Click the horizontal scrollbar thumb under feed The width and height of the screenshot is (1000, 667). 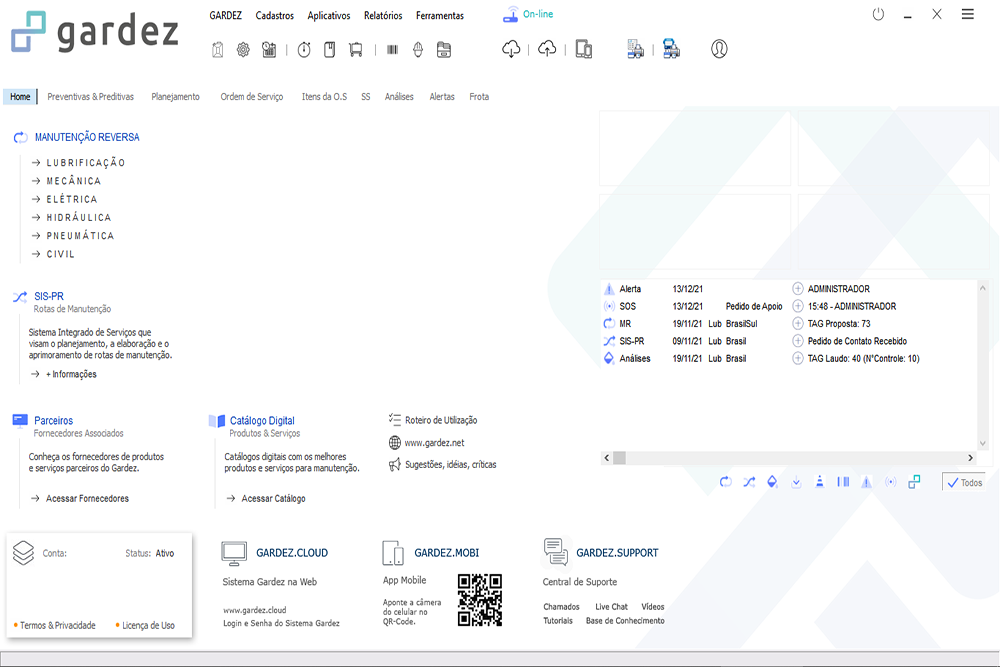(619, 458)
